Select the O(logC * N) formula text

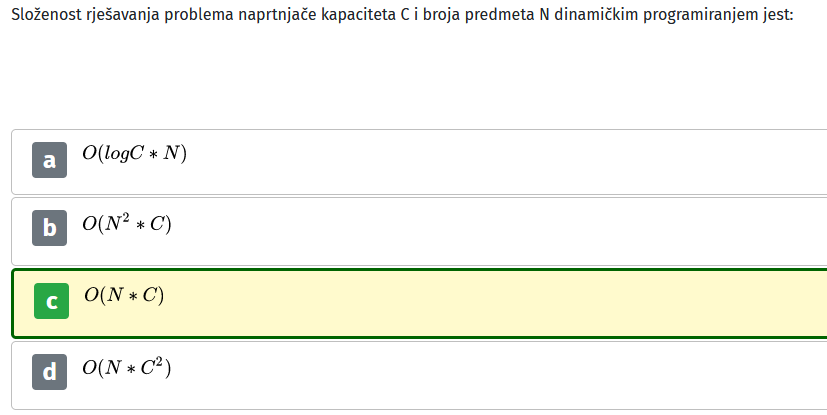[134, 153]
